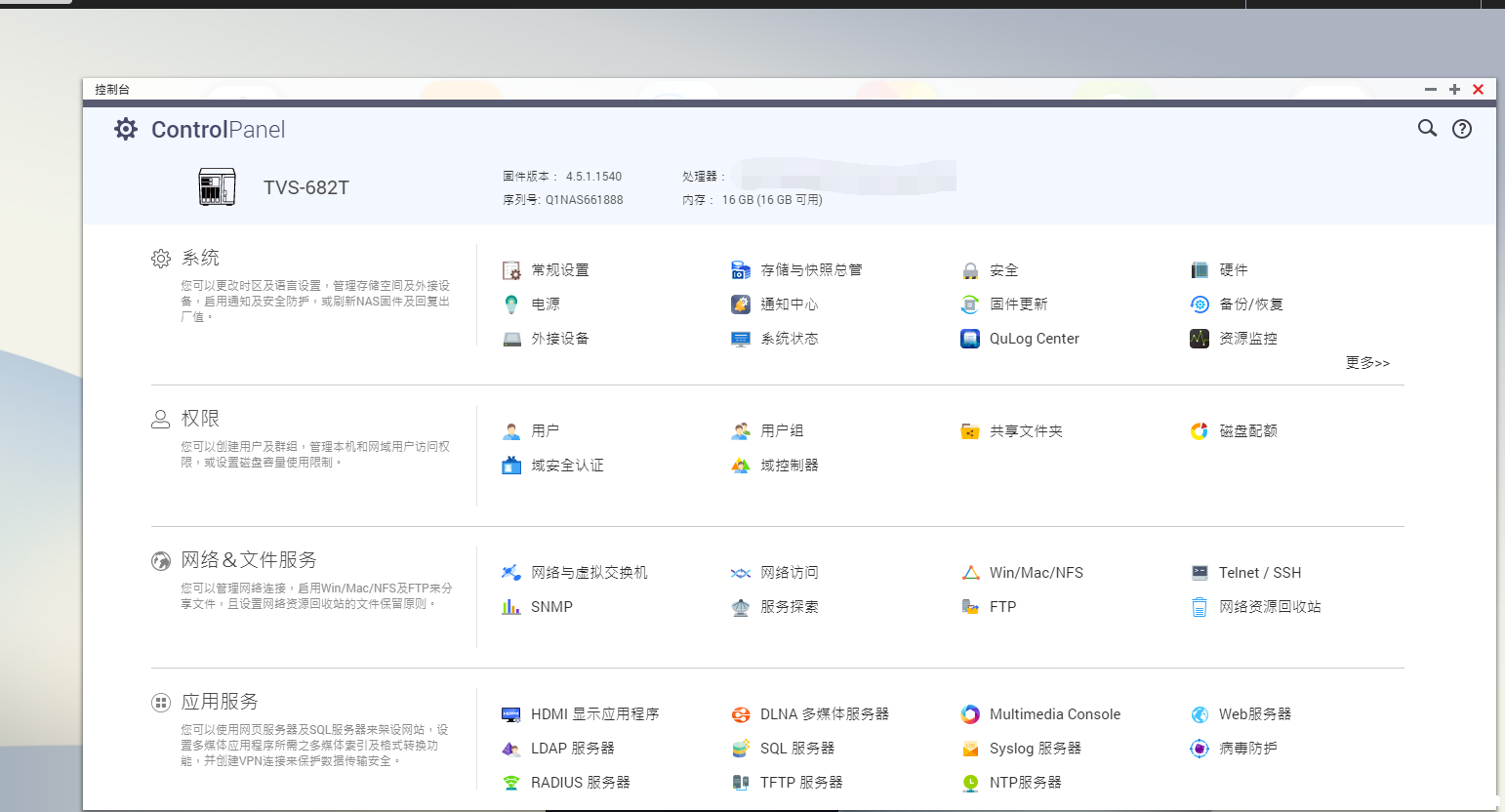Click the help question mark icon
Image resolution: width=1505 pixels, height=812 pixels.
(x=1461, y=129)
